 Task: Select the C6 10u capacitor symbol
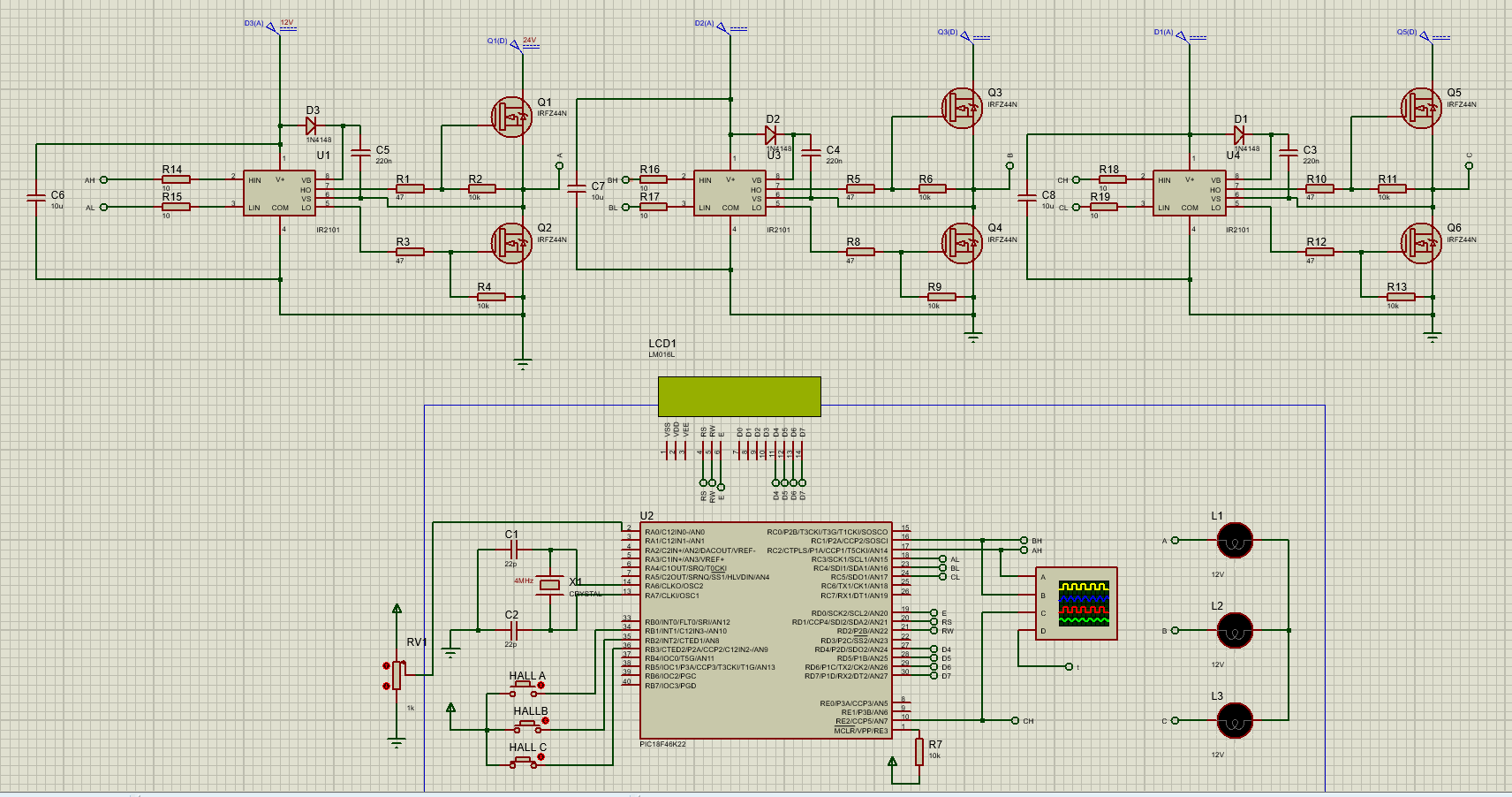(x=36, y=198)
